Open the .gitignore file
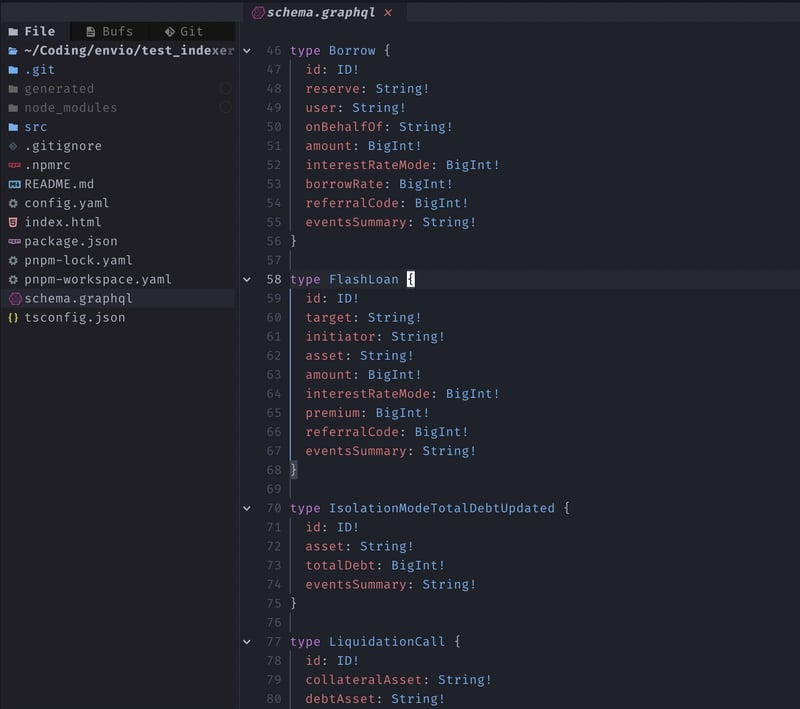This screenshot has width=800, height=709. (x=63, y=146)
